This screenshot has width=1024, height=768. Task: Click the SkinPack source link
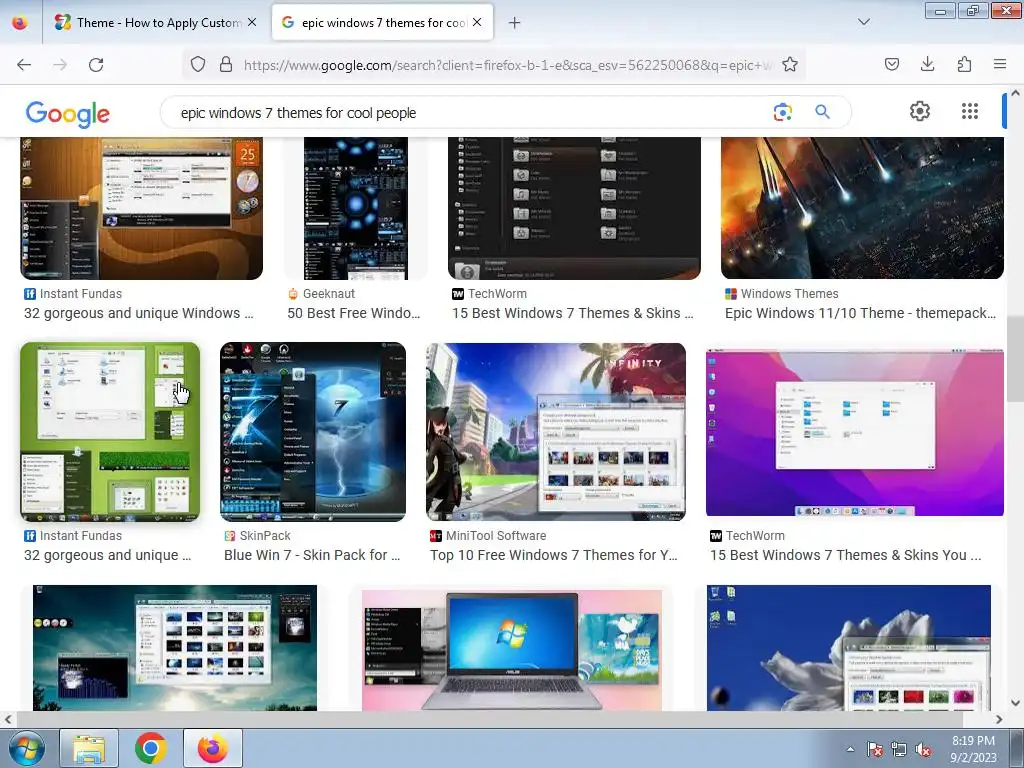pos(257,536)
